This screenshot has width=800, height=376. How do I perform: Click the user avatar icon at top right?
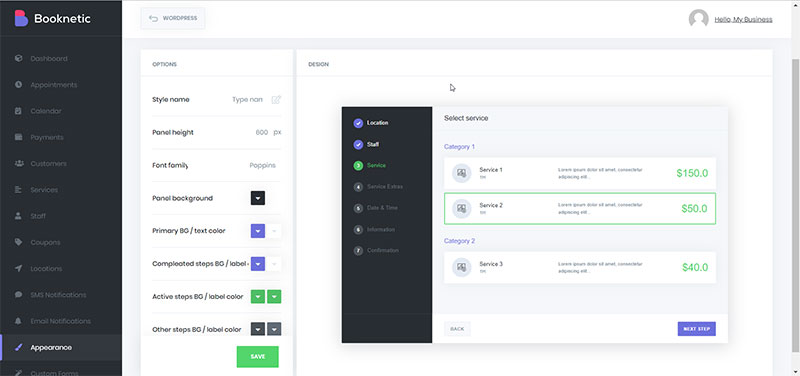click(698, 19)
